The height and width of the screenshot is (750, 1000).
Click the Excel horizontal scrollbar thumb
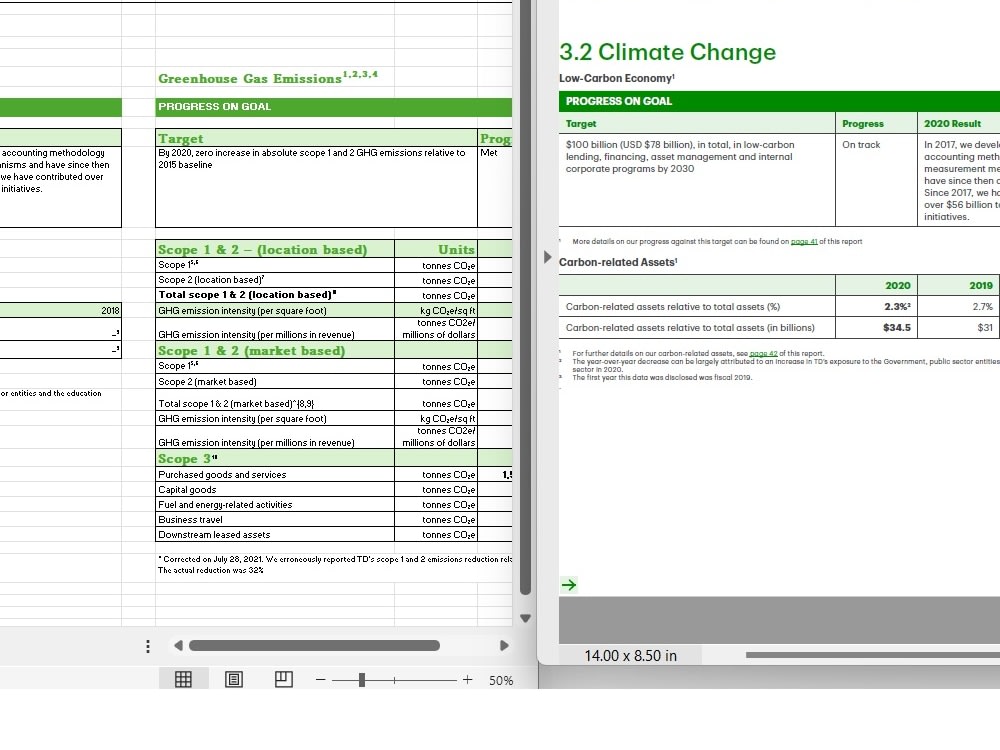[x=314, y=645]
